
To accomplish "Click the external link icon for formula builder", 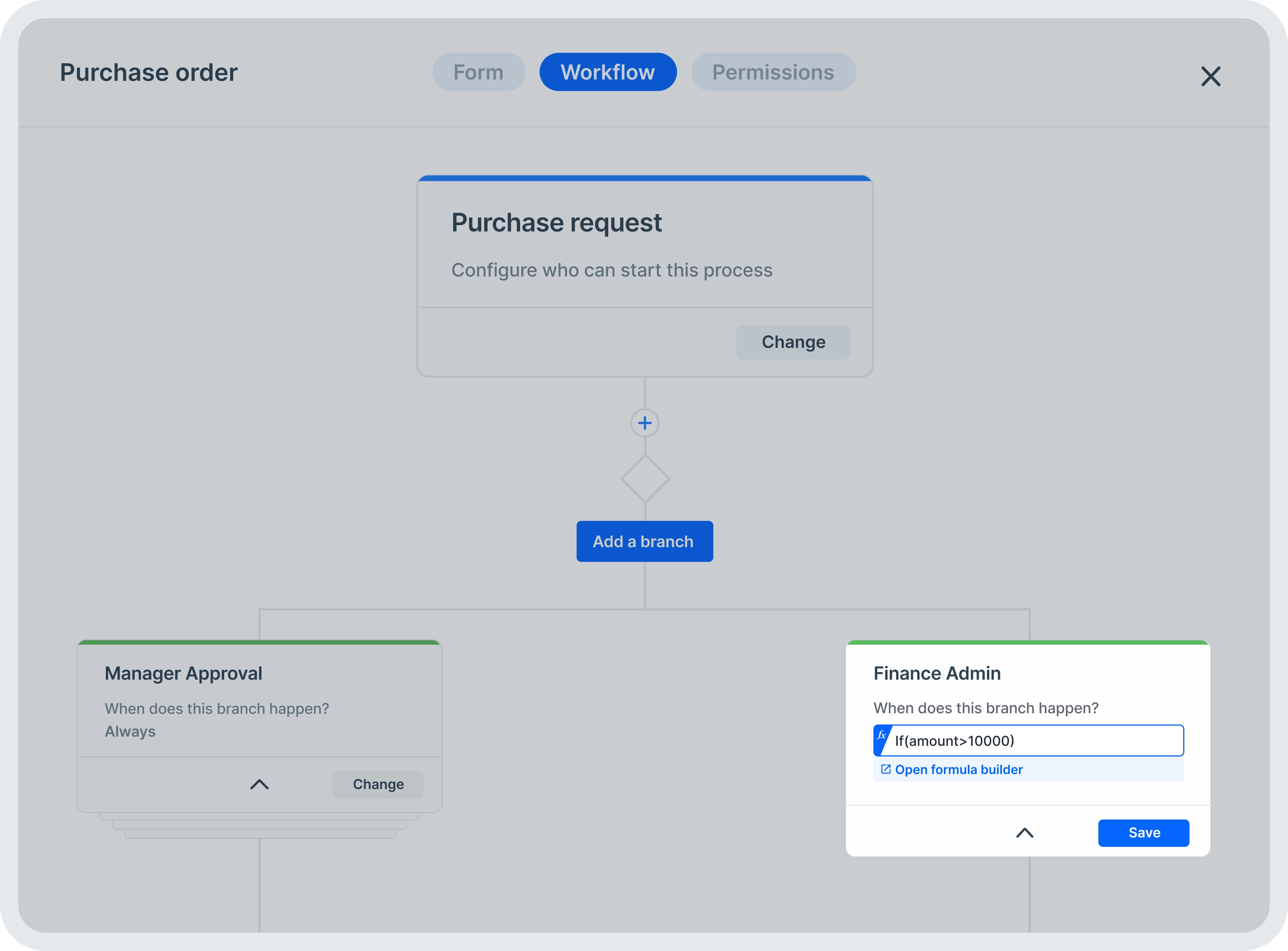I will (x=885, y=769).
